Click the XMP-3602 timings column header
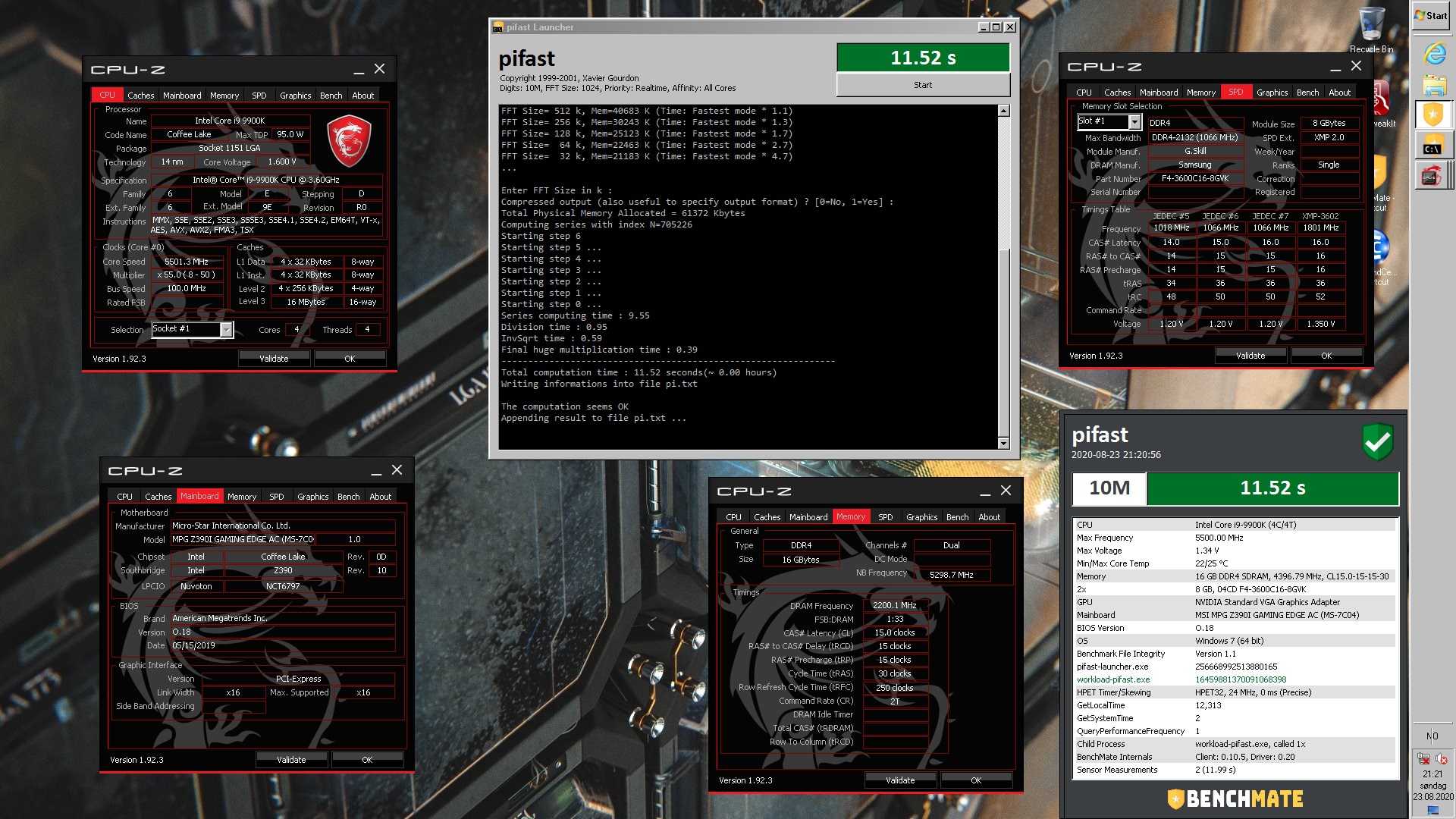Viewport: 1456px width, 819px height. click(x=1320, y=216)
